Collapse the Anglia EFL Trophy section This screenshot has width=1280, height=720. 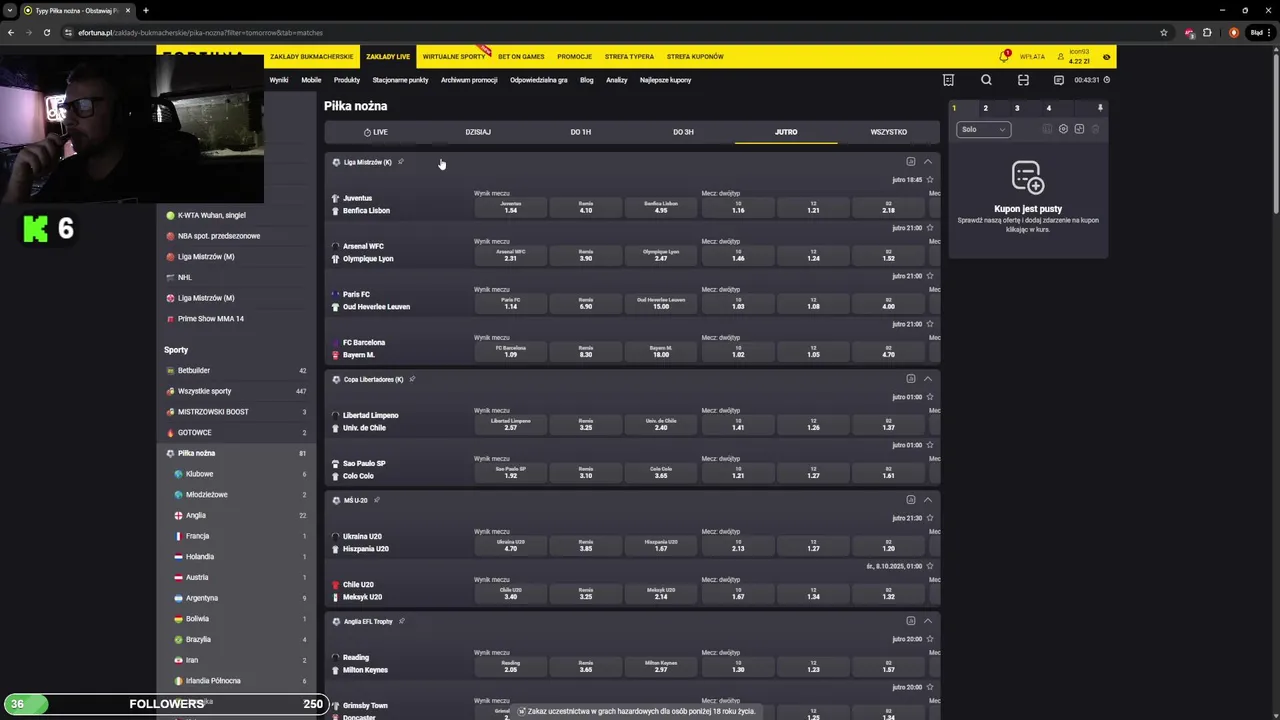click(x=928, y=621)
